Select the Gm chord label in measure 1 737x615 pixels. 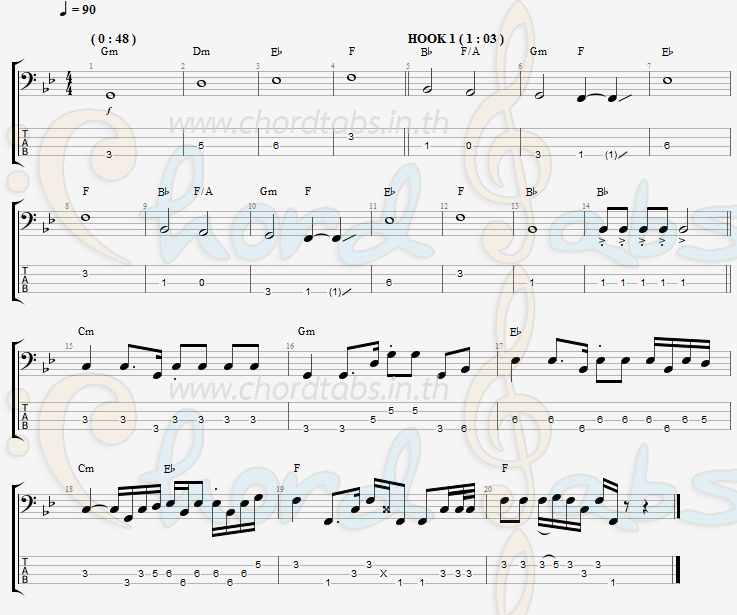tap(110, 51)
